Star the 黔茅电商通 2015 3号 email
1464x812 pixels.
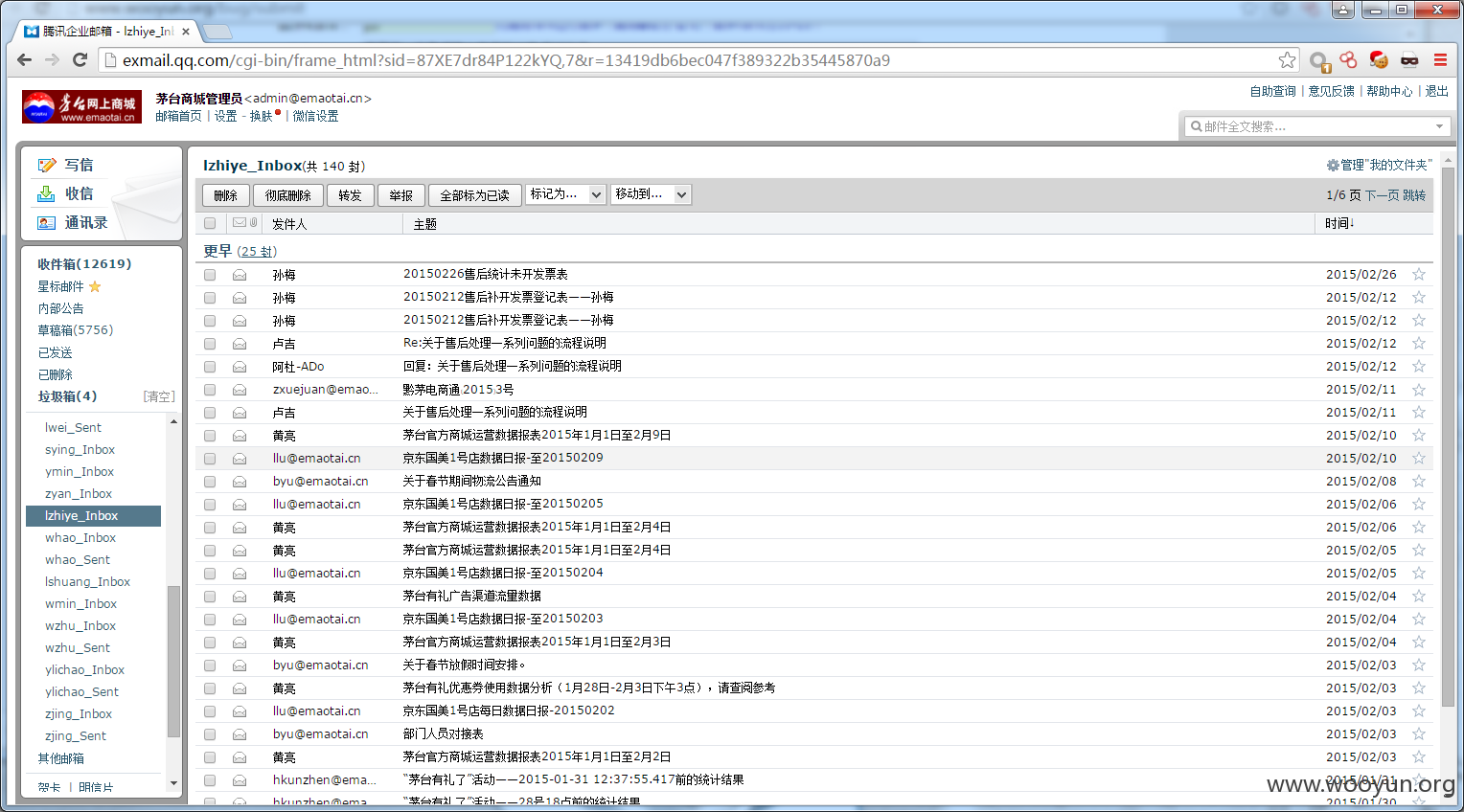[1419, 389]
